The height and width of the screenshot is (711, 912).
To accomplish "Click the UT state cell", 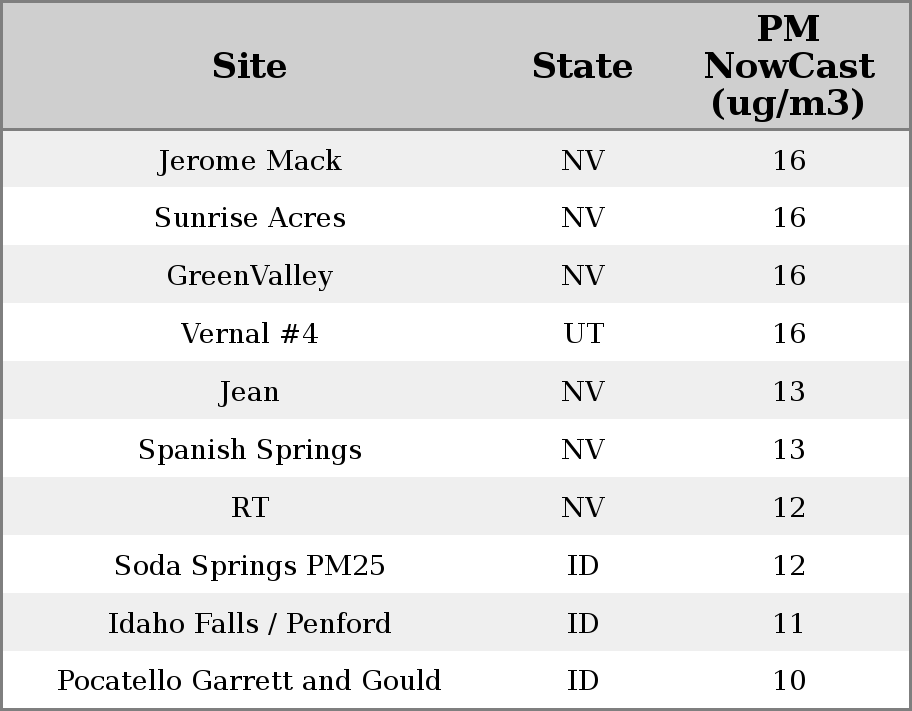I will [583, 334].
